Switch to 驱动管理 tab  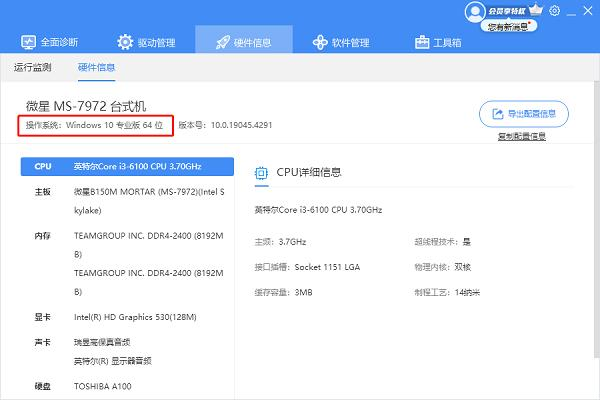coord(146,42)
